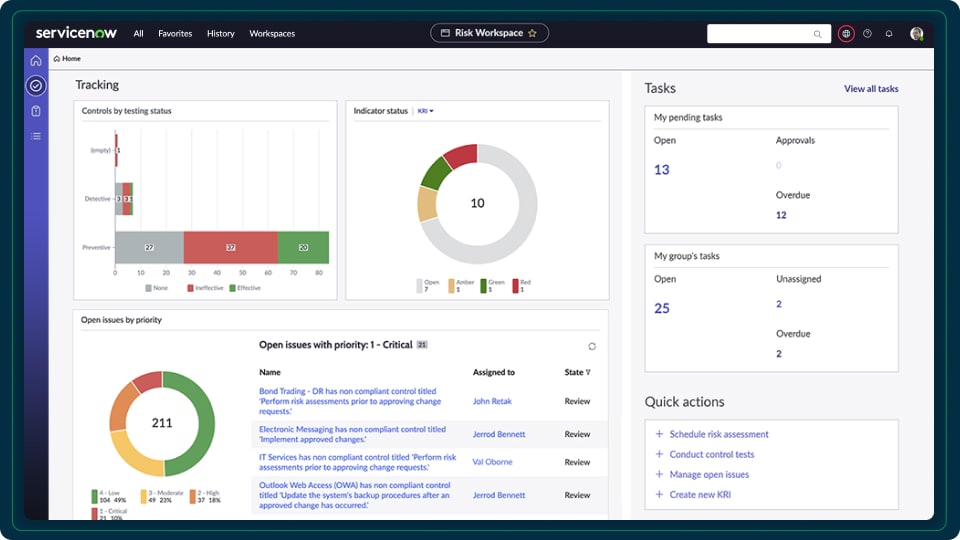Click the list icon in the left sidebar
This screenshot has height=540, width=960.
(x=36, y=136)
